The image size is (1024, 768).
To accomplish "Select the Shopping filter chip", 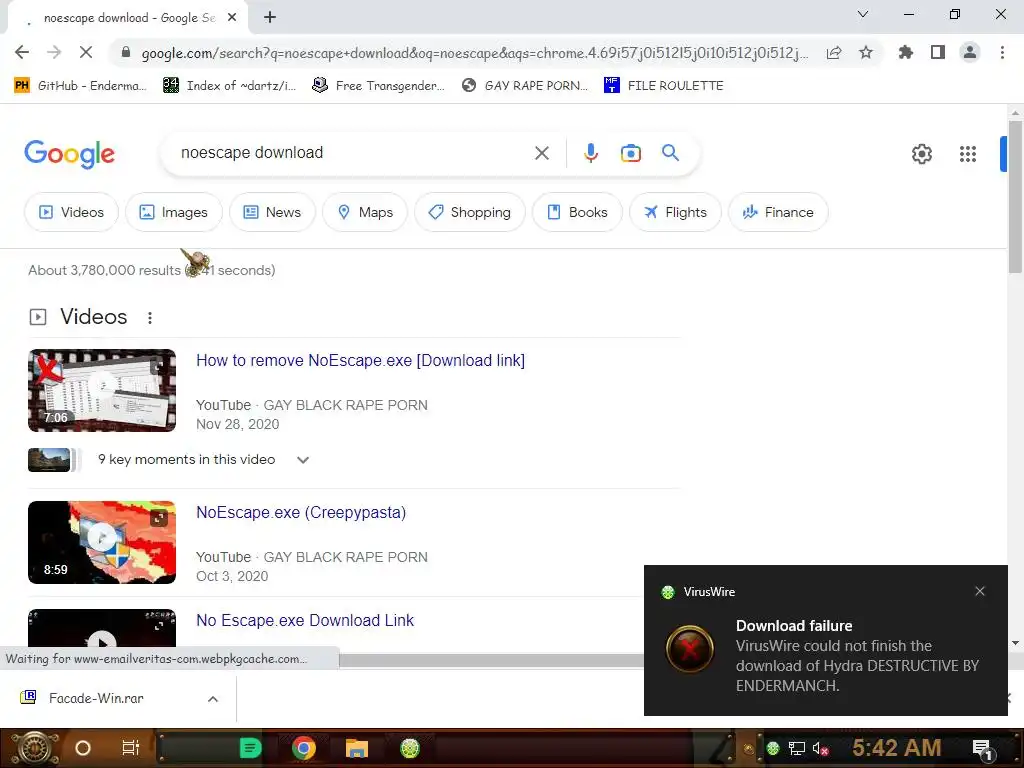I will coord(470,212).
